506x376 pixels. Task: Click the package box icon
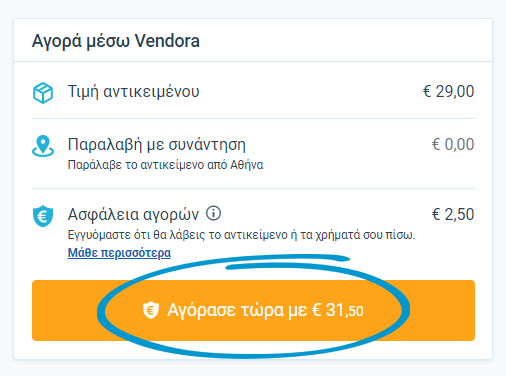[43, 93]
